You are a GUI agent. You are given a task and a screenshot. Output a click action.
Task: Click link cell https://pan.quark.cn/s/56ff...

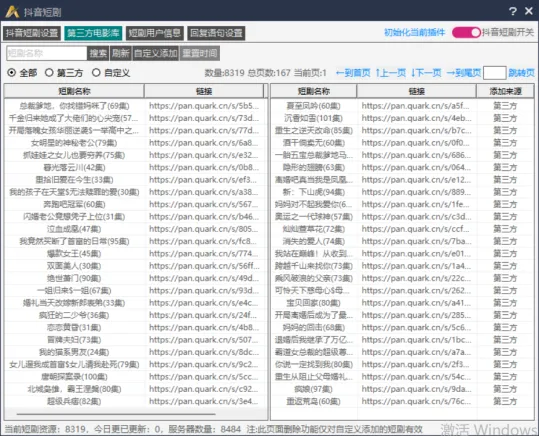tap(204, 266)
